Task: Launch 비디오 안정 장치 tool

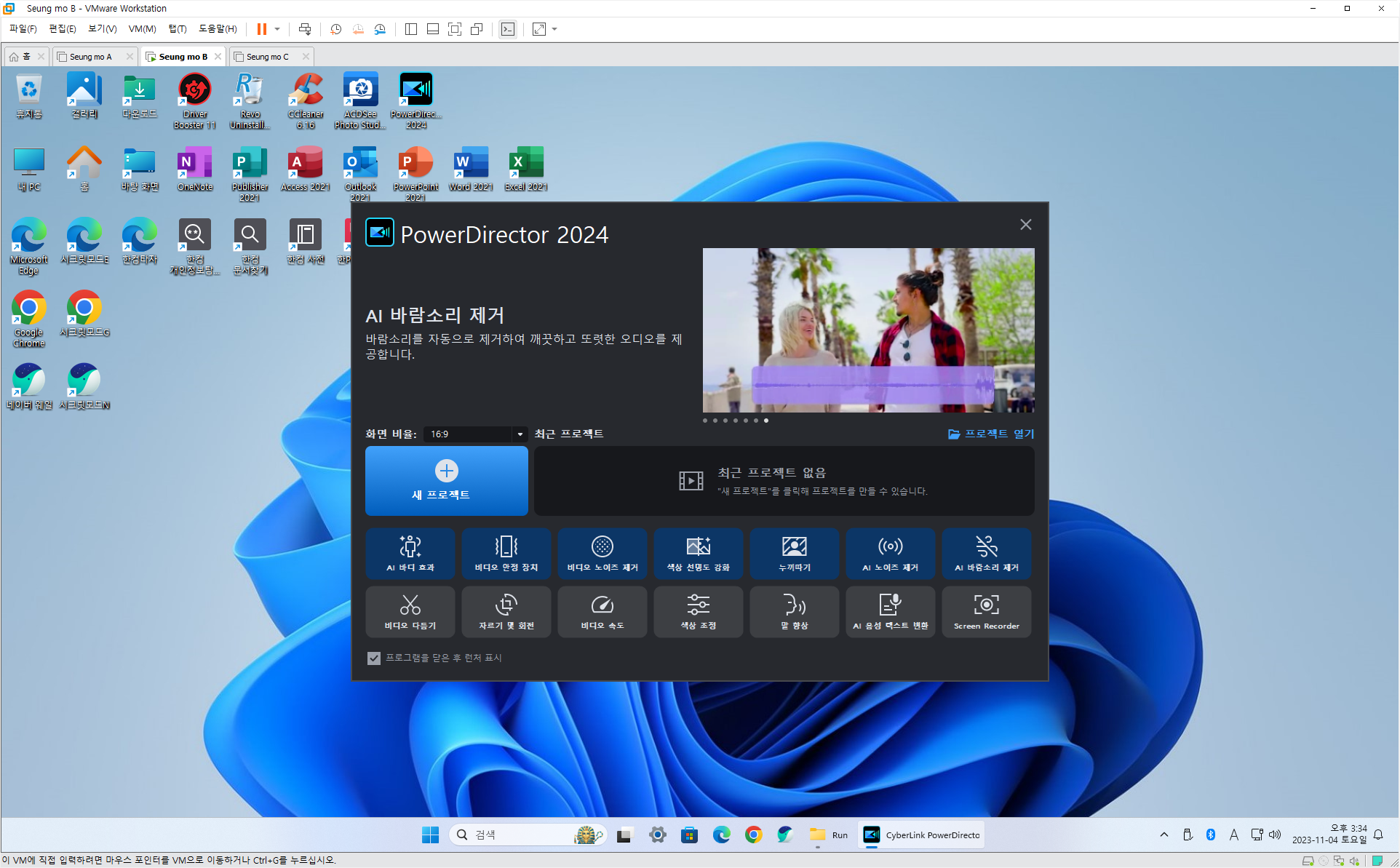Action: pos(506,554)
